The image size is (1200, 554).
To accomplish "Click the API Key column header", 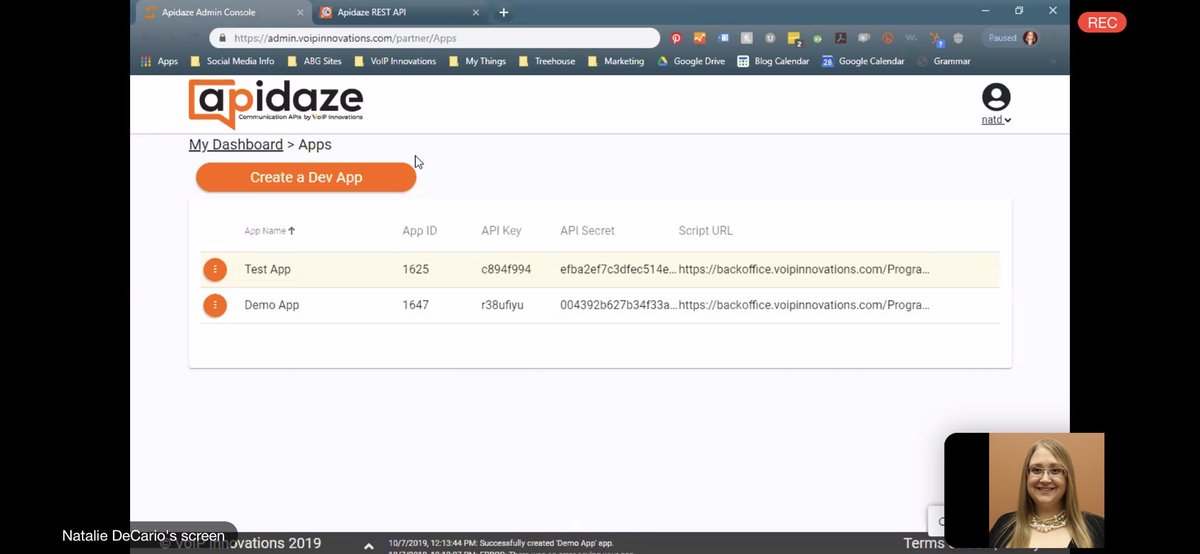I will click(x=501, y=231).
